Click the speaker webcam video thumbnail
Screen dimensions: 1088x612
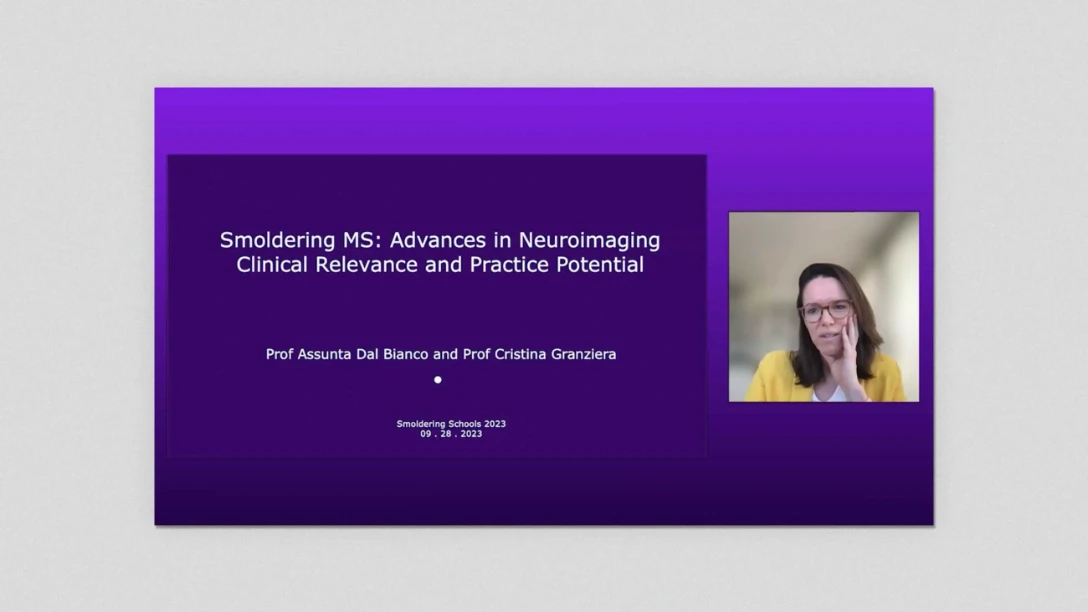[x=823, y=306]
